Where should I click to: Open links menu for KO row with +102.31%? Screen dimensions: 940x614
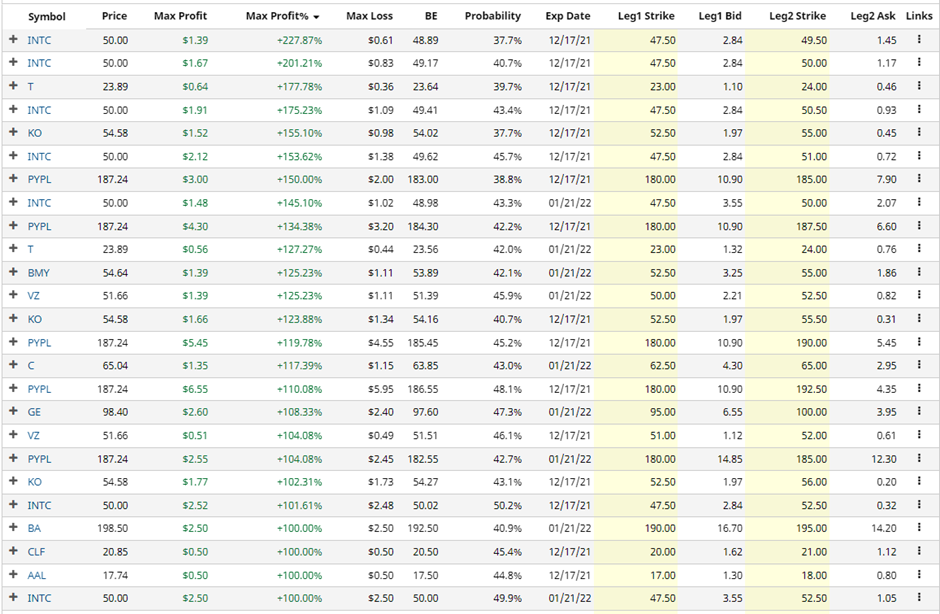(x=918, y=481)
